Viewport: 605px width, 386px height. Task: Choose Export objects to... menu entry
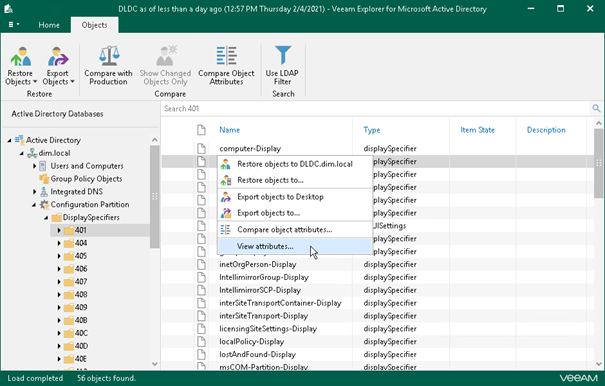tap(295, 213)
